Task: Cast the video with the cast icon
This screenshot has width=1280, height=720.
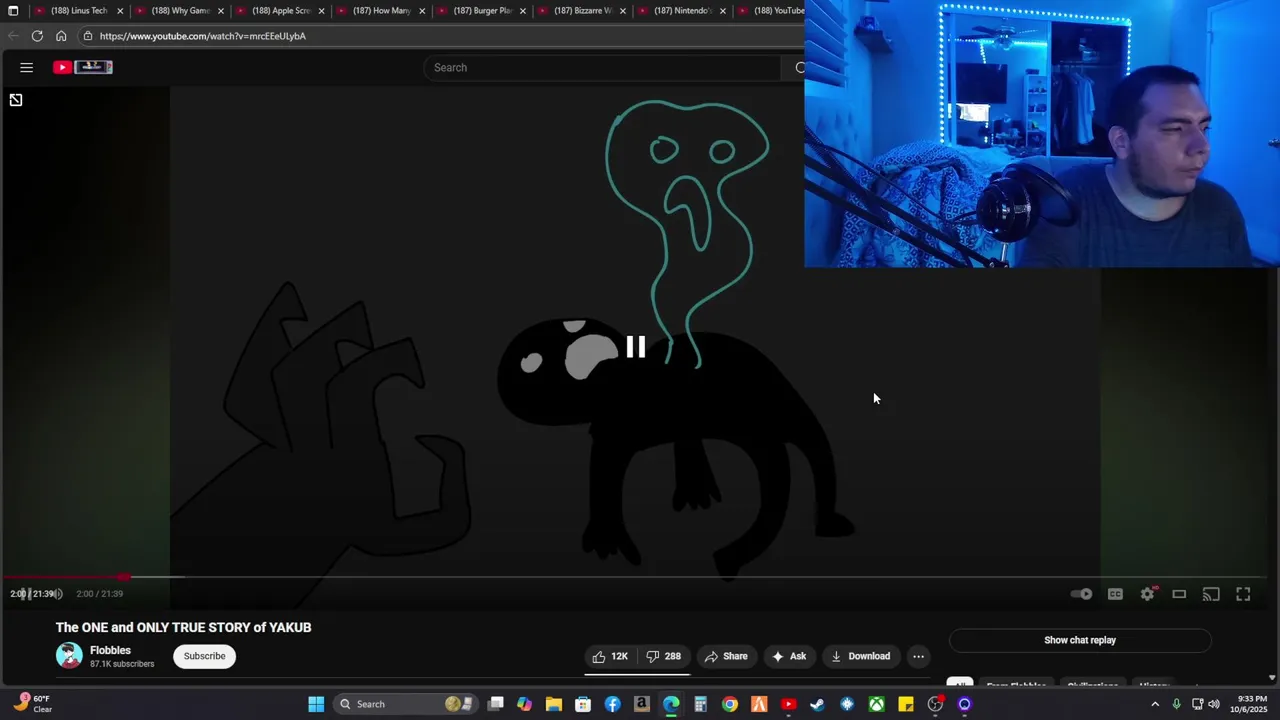Action: tap(1211, 594)
